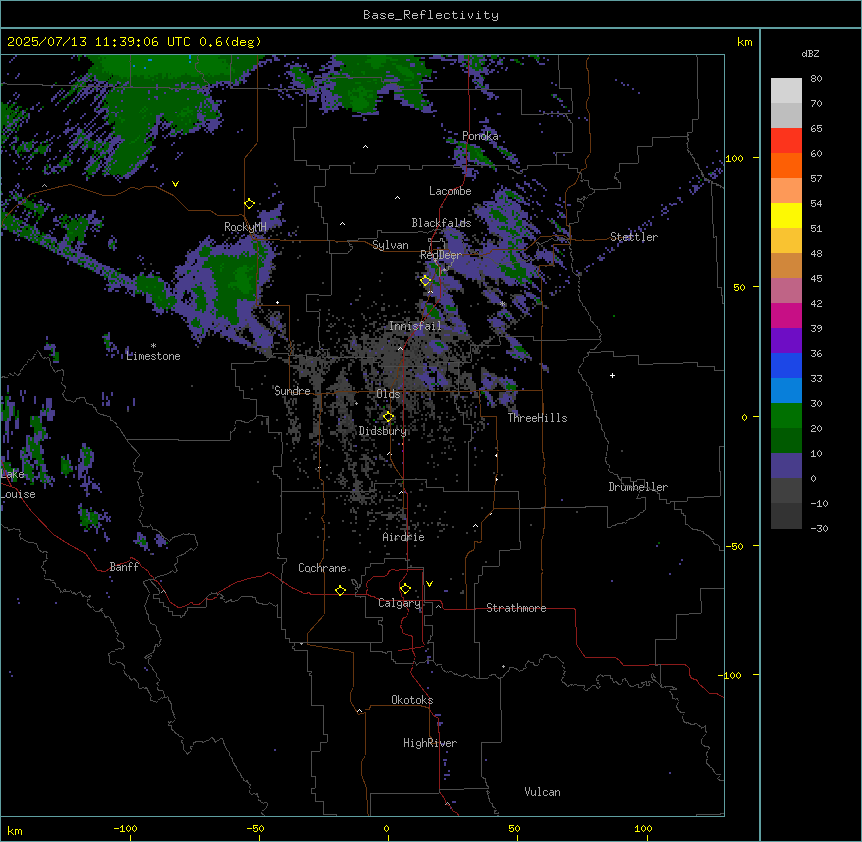This screenshot has width=862, height=842.
Task: Click the Blackfalds label
Action: point(441,223)
